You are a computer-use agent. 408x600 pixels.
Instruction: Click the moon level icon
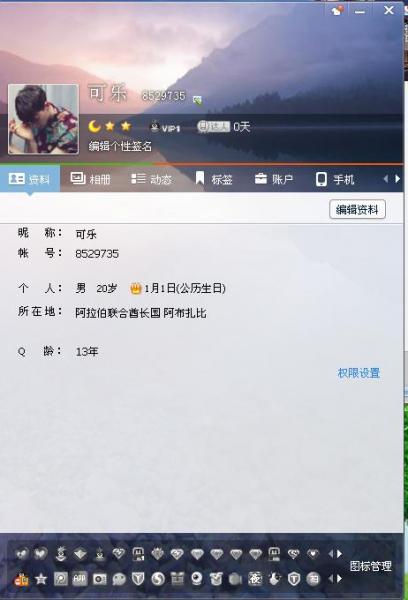coord(94,126)
